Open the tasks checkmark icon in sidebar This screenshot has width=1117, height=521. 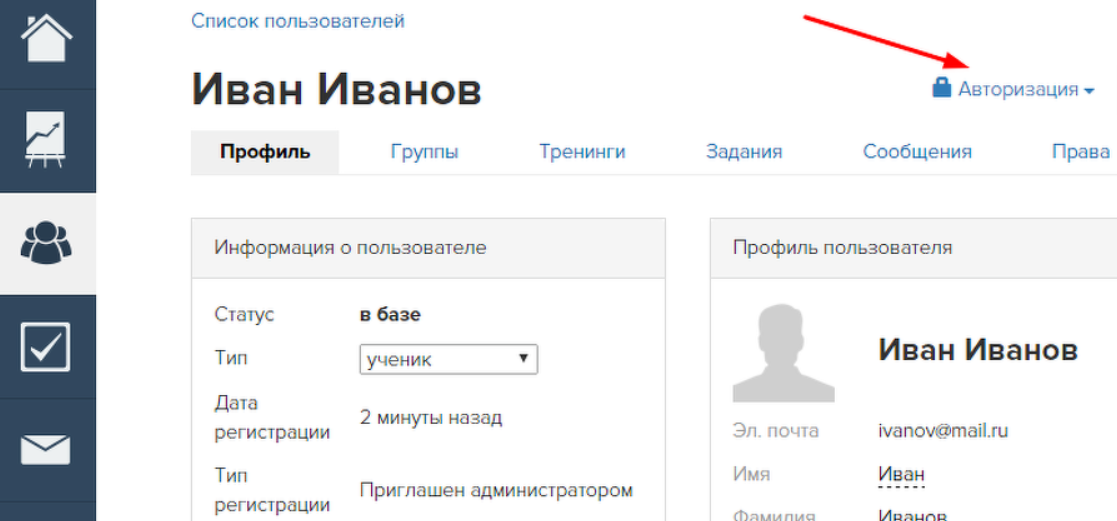click(x=46, y=346)
